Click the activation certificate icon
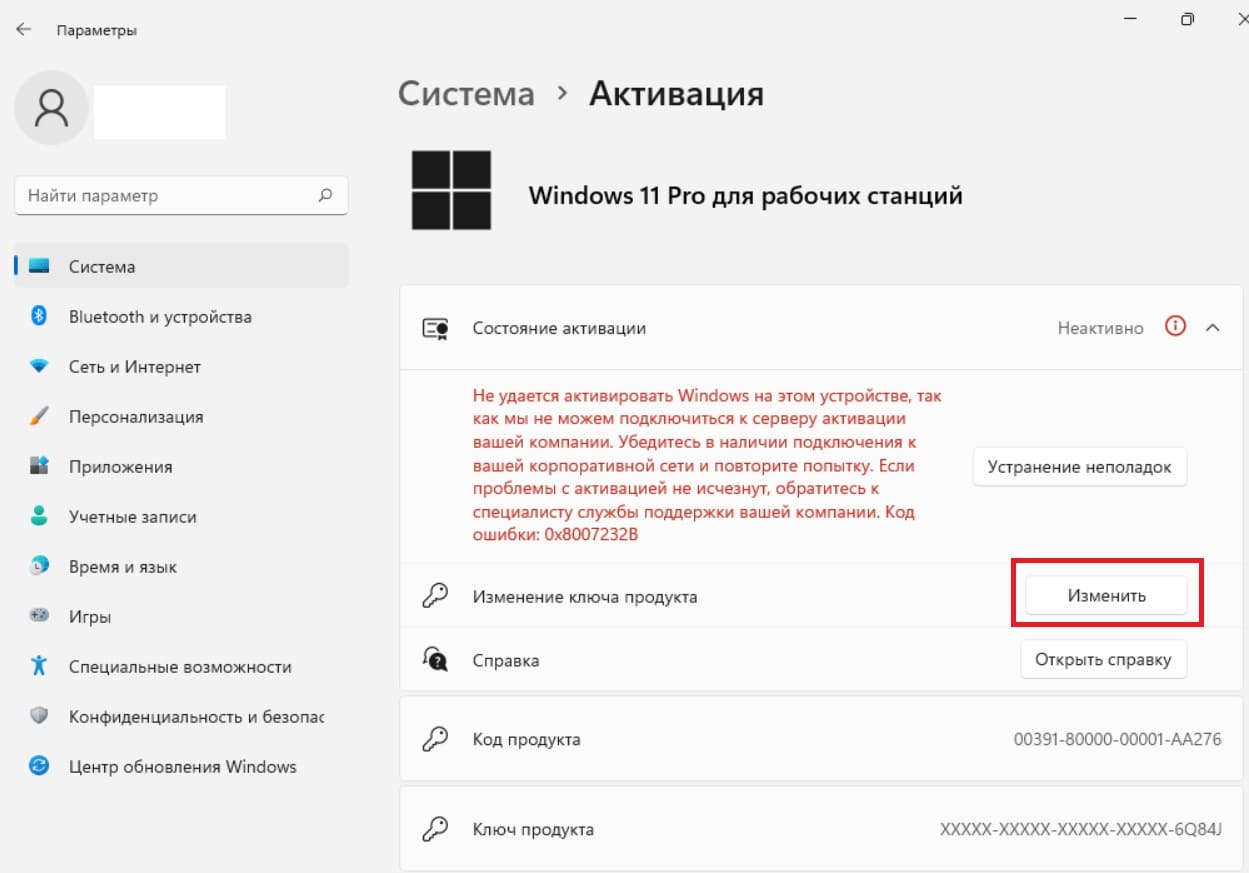 (435, 328)
